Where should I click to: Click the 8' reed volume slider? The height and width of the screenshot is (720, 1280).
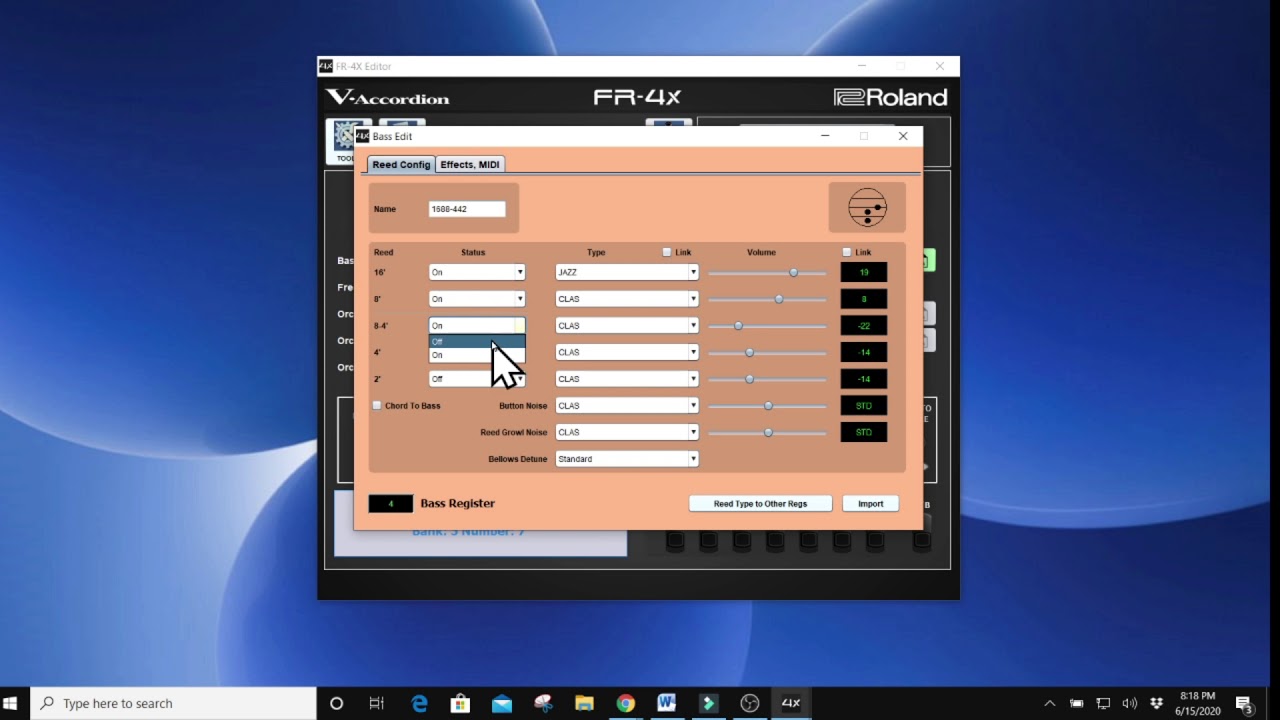(768, 299)
